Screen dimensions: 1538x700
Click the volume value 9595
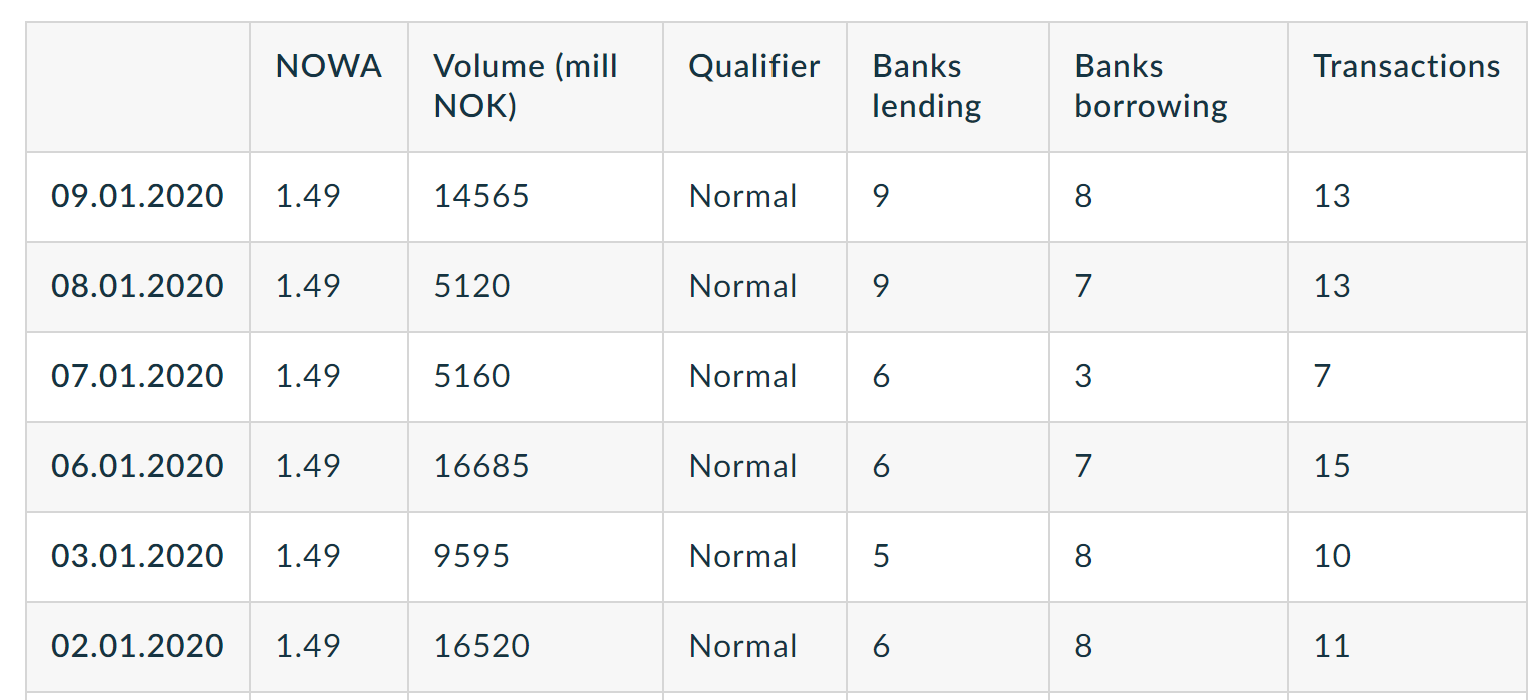(x=472, y=556)
